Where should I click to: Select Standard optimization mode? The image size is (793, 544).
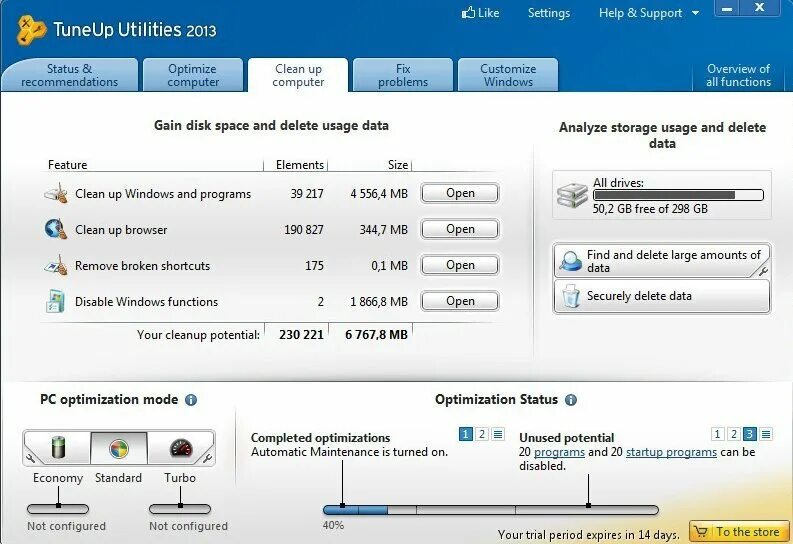pyautogui.click(x=119, y=448)
